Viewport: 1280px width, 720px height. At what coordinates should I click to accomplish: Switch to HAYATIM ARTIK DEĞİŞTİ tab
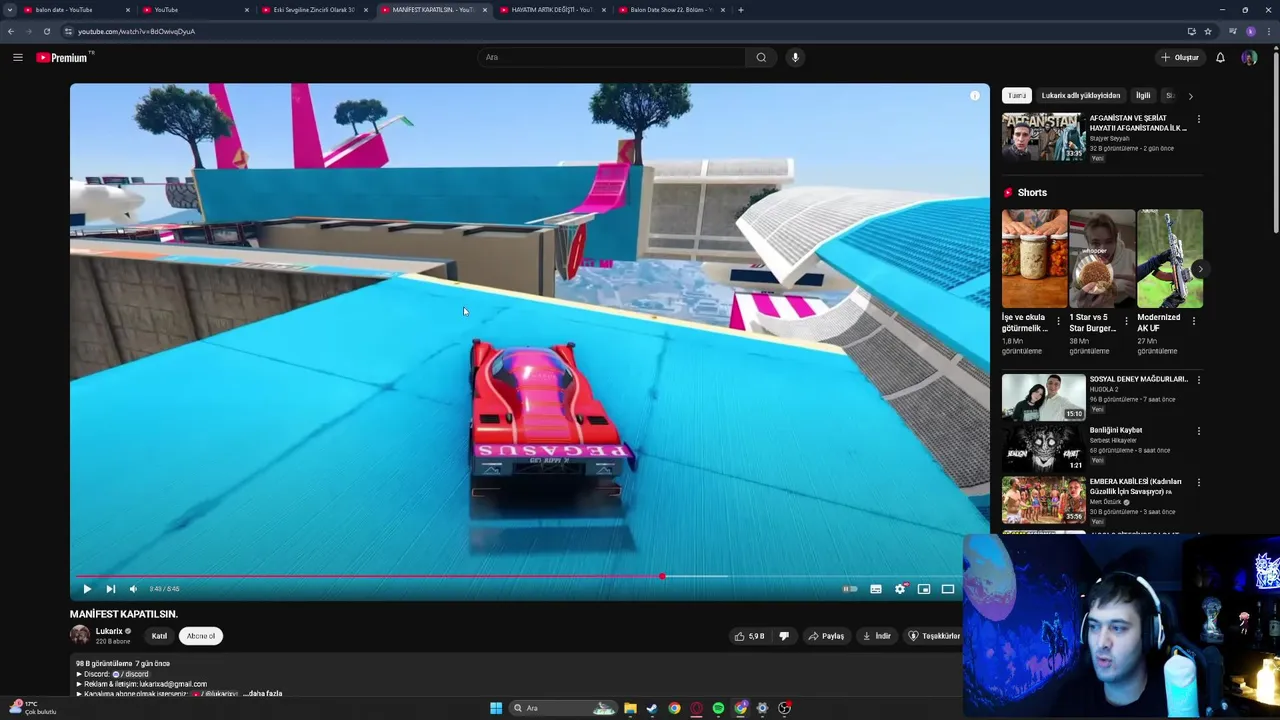552,10
